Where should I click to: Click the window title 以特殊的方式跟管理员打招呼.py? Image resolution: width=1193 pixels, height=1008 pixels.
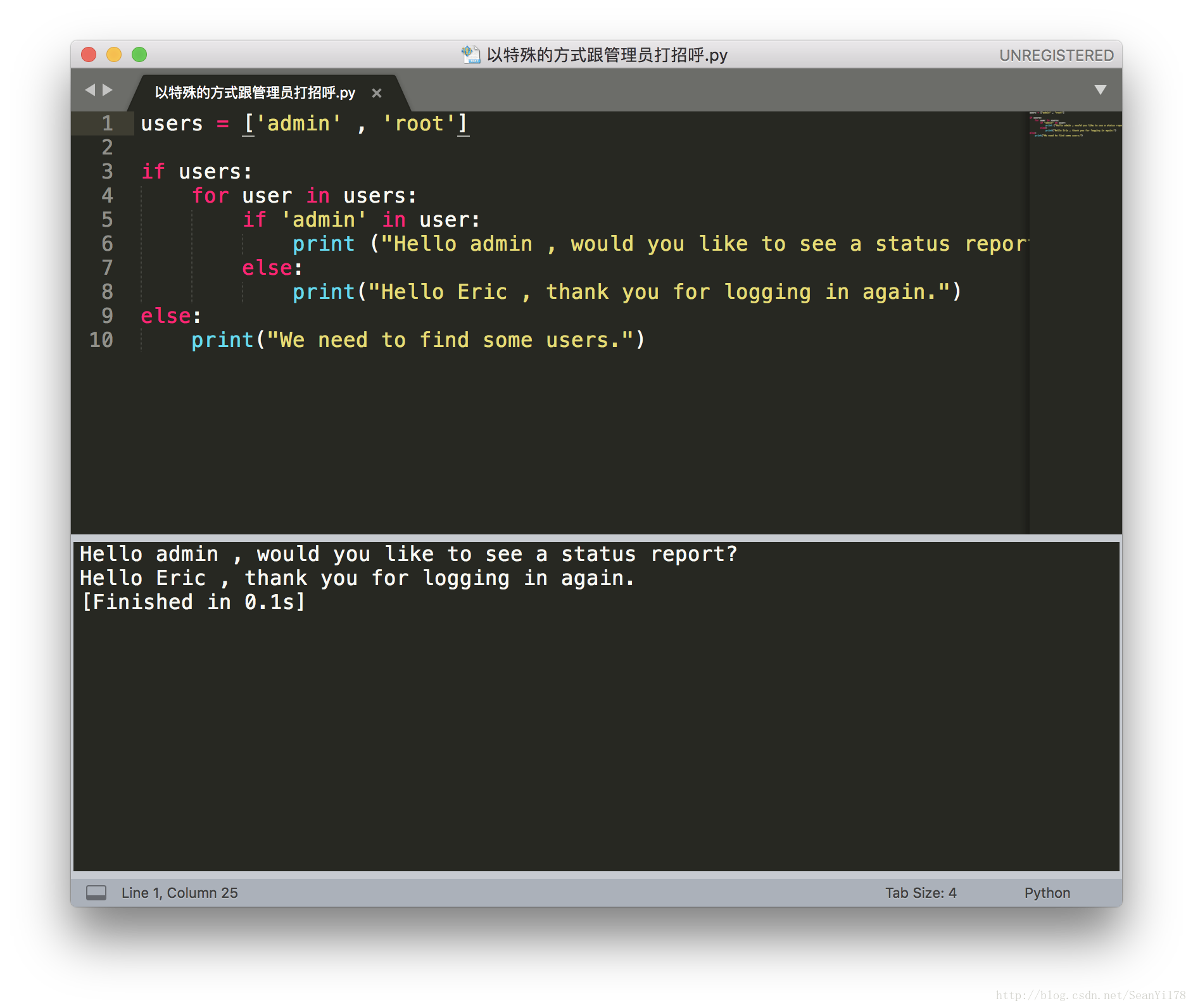[x=607, y=55]
